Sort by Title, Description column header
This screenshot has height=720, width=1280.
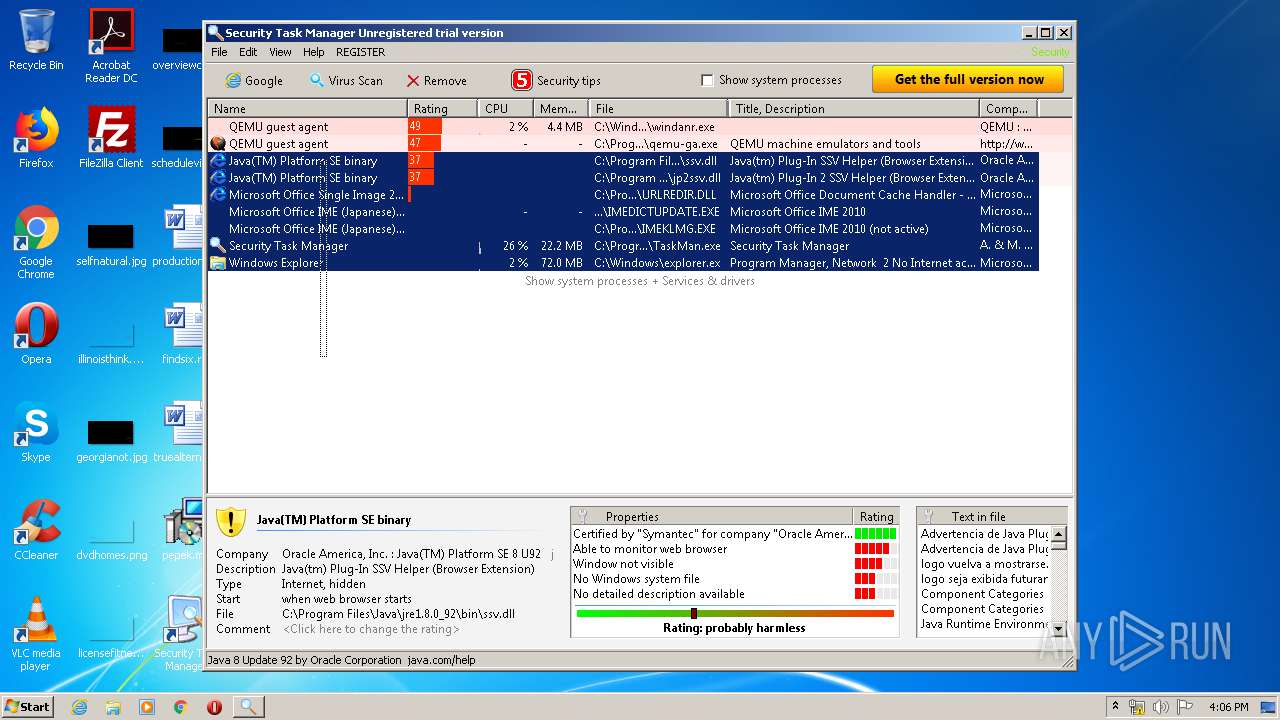pos(854,108)
